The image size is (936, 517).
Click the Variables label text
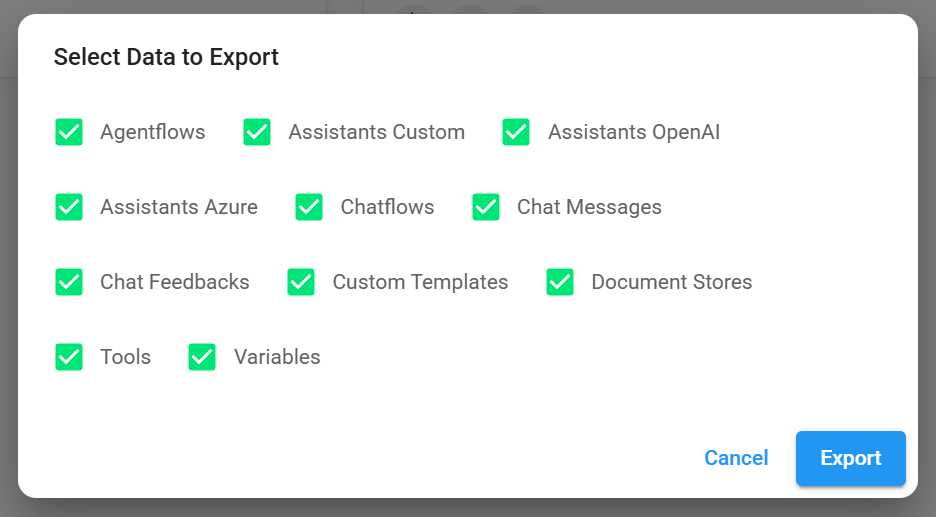[x=277, y=357]
